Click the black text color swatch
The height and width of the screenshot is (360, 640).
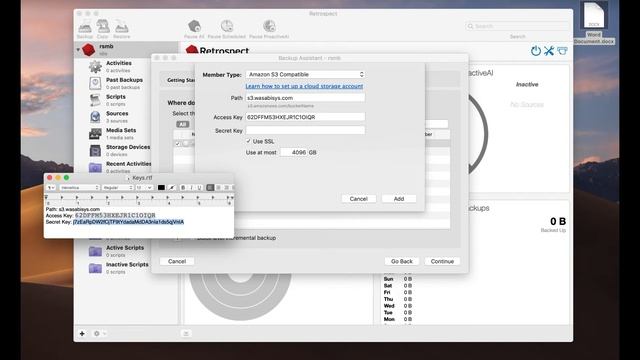(x=161, y=187)
